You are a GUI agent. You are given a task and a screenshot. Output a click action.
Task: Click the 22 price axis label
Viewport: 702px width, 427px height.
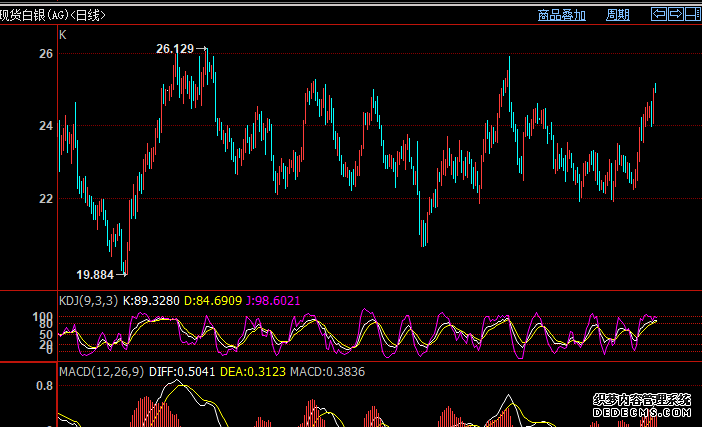(x=46, y=199)
